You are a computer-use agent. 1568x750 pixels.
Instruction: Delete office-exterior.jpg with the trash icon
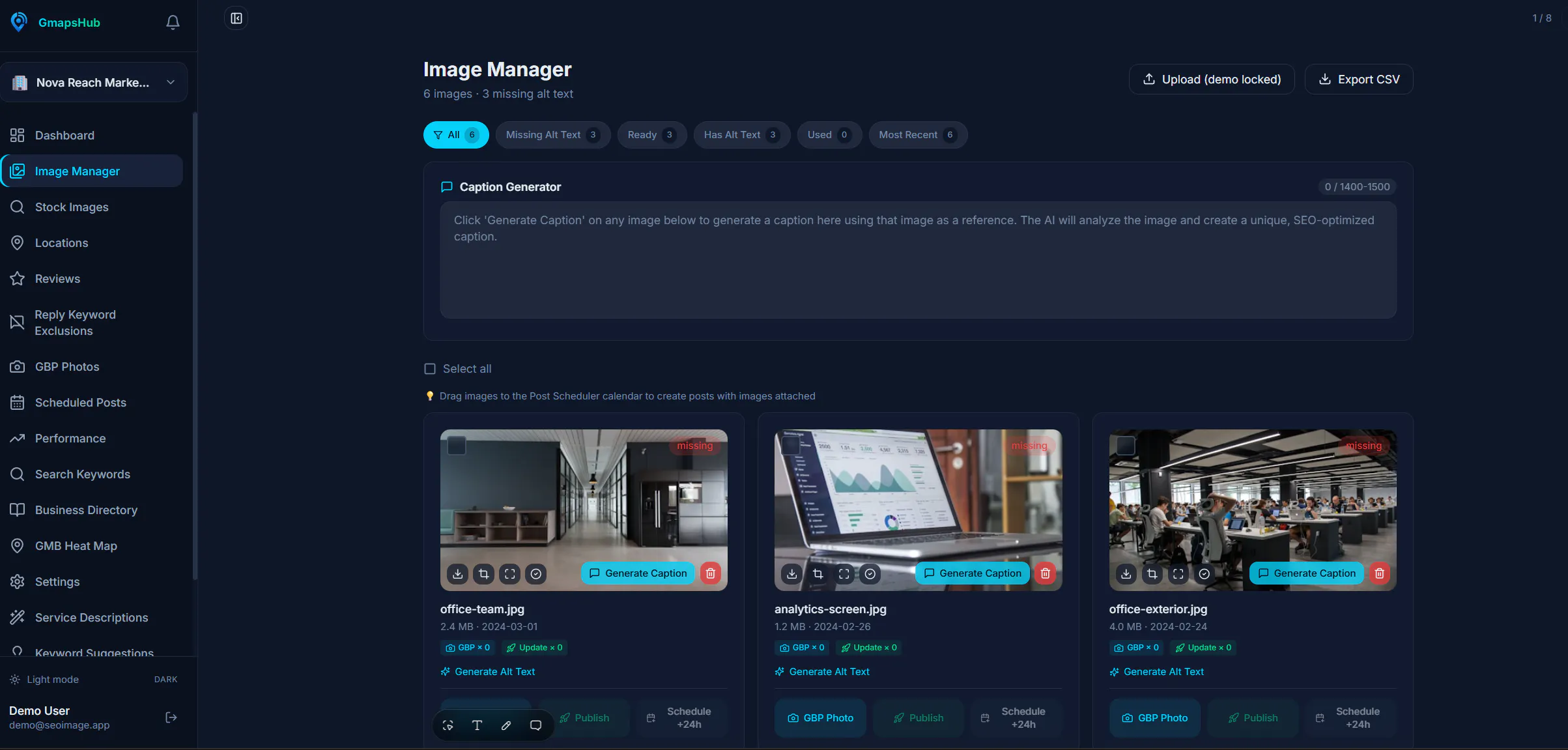pyautogui.click(x=1380, y=573)
